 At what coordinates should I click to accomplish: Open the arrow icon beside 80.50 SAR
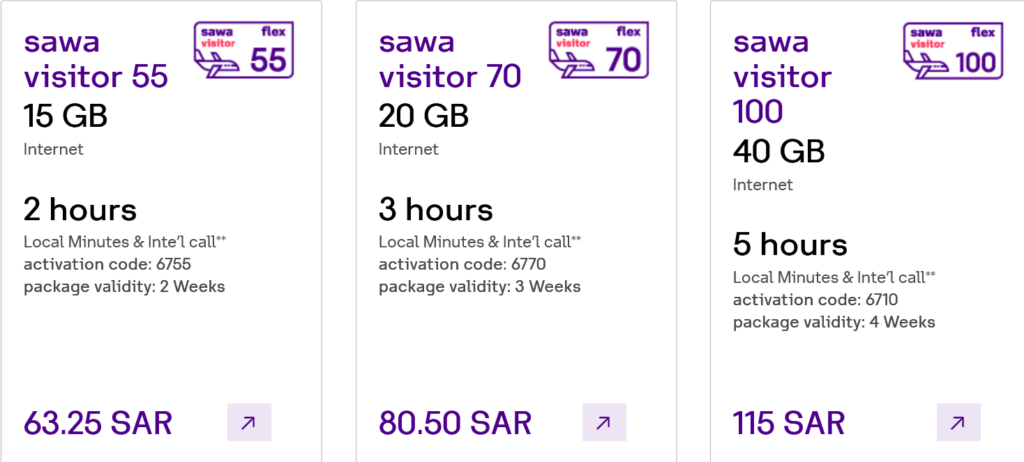click(603, 422)
